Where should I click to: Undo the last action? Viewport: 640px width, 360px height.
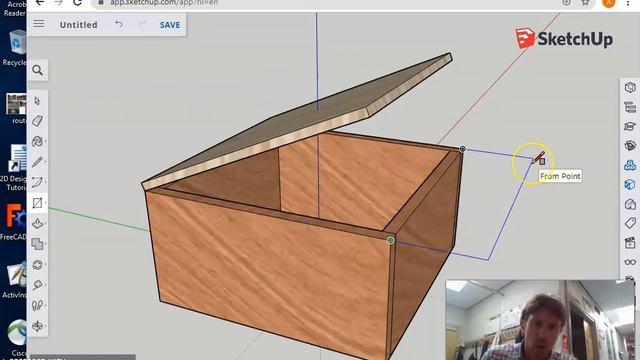119,24
